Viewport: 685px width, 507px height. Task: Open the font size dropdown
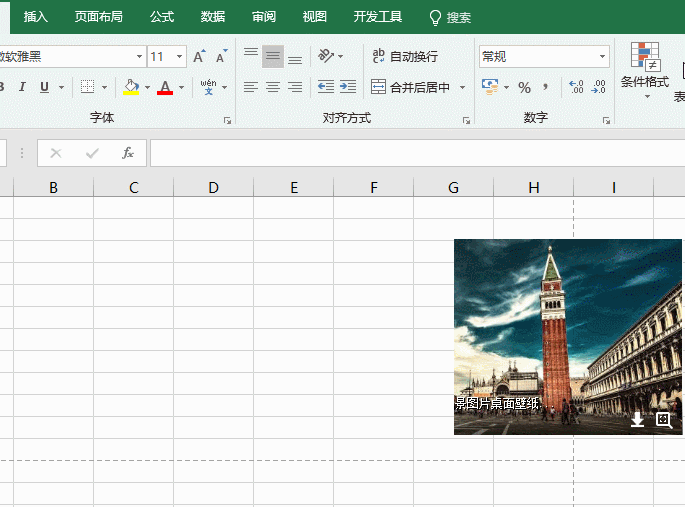[180, 56]
